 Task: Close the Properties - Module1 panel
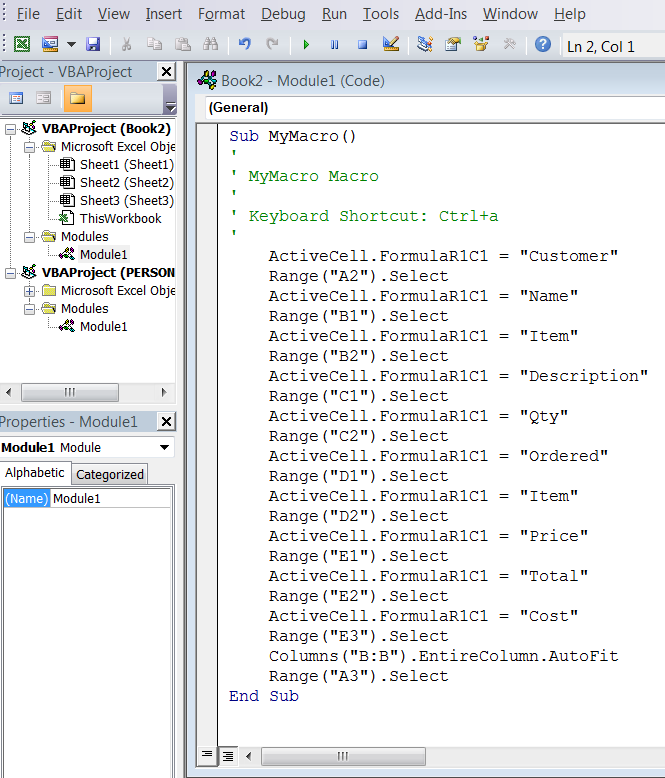point(166,422)
